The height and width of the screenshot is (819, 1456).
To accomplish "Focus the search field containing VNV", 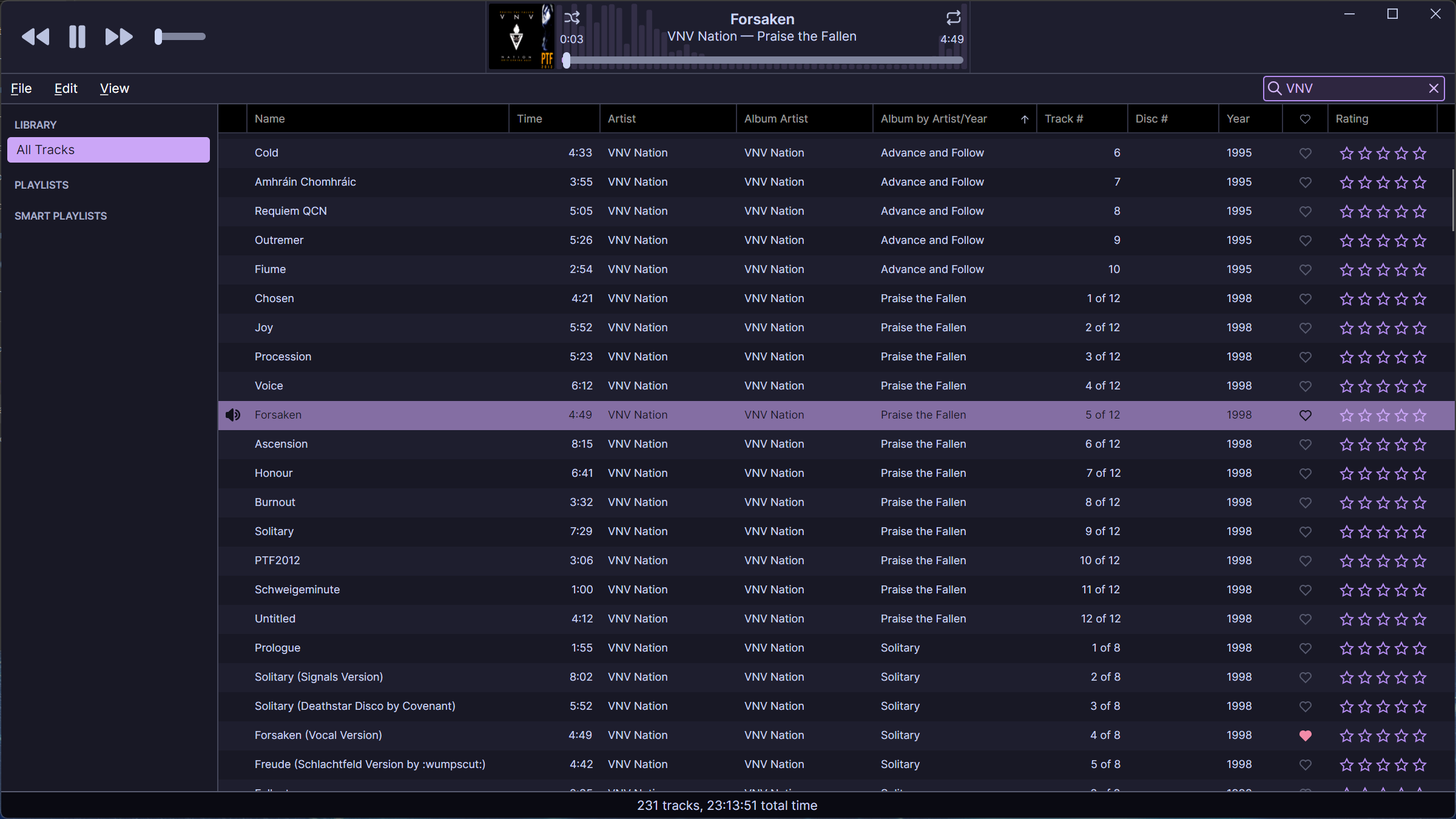I will tap(1353, 89).
